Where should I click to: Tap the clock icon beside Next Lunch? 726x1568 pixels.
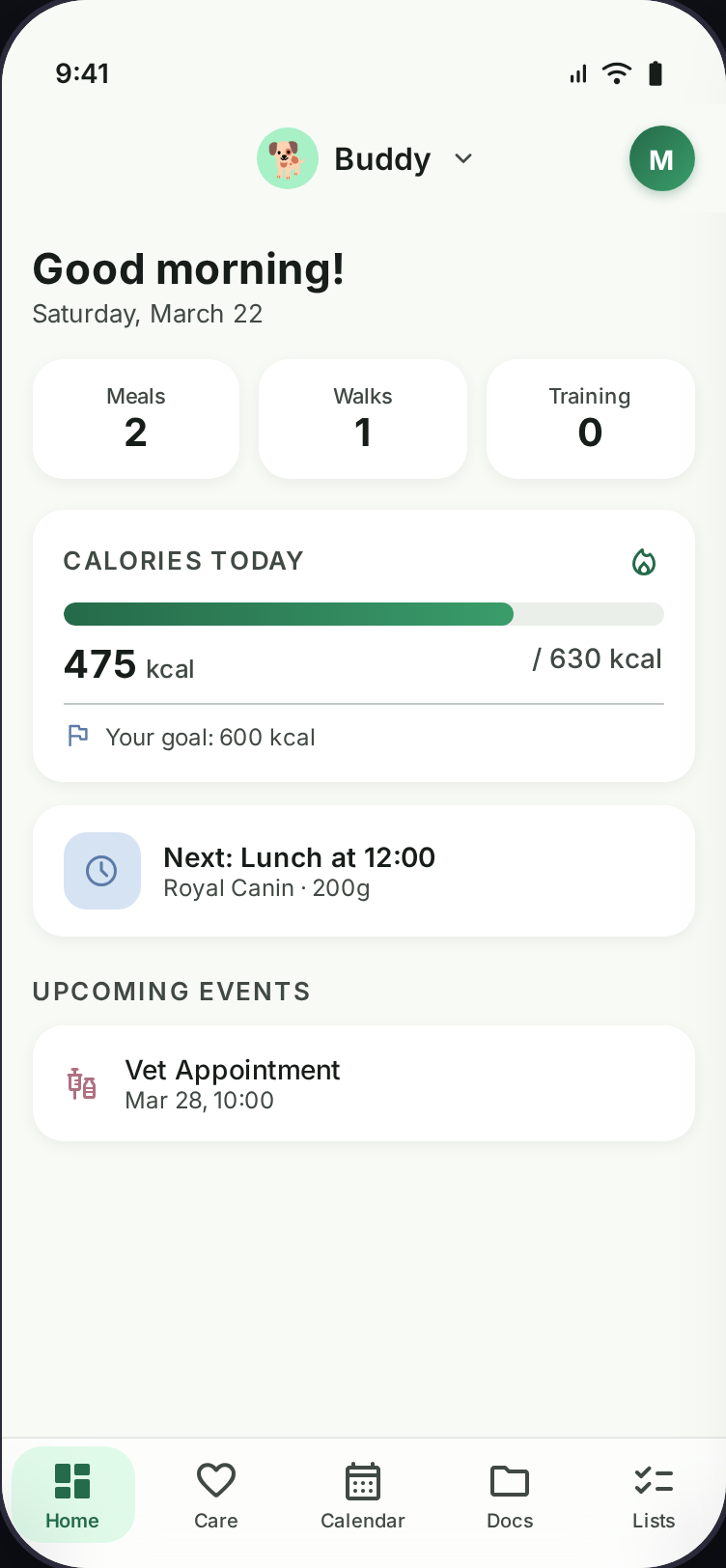point(101,871)
